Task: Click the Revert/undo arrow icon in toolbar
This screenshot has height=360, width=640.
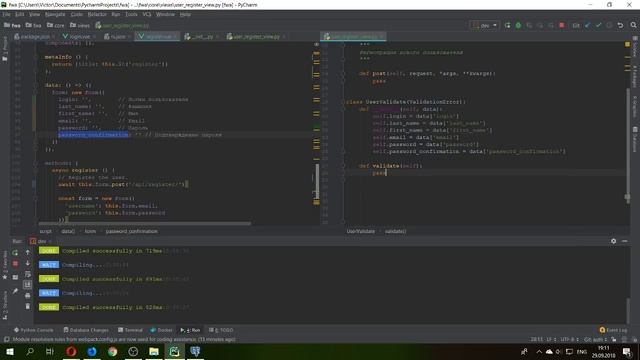Action: 620,25
